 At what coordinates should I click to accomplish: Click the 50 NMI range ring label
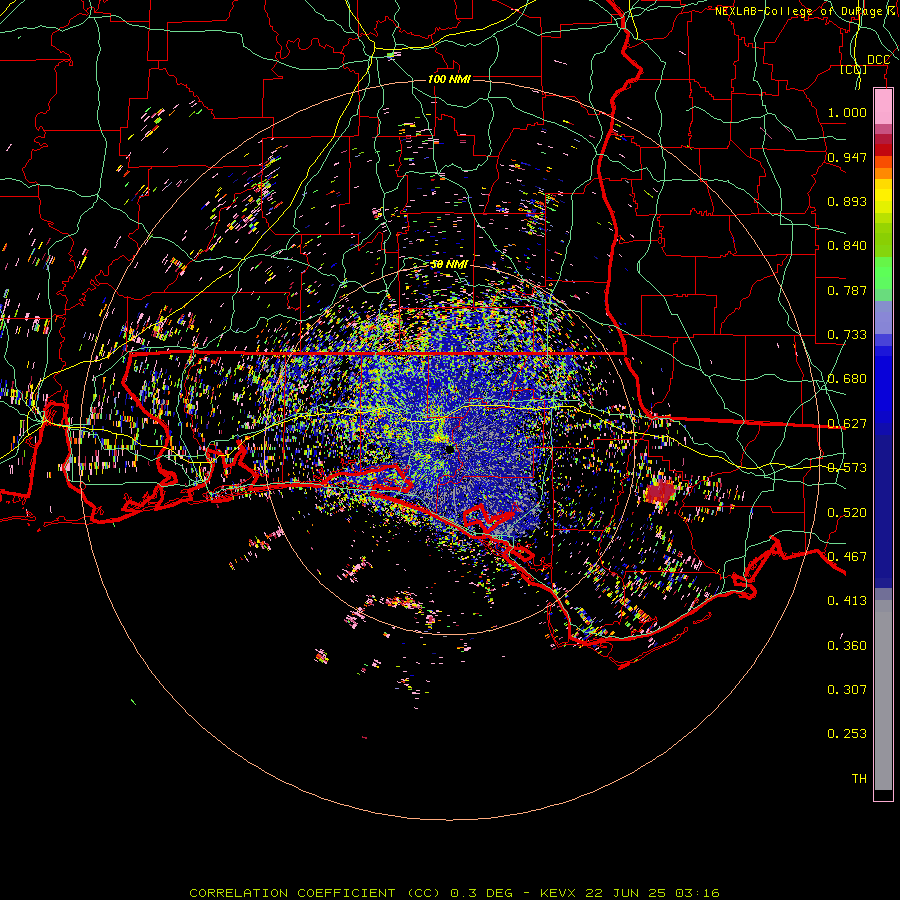pos(449,264)
